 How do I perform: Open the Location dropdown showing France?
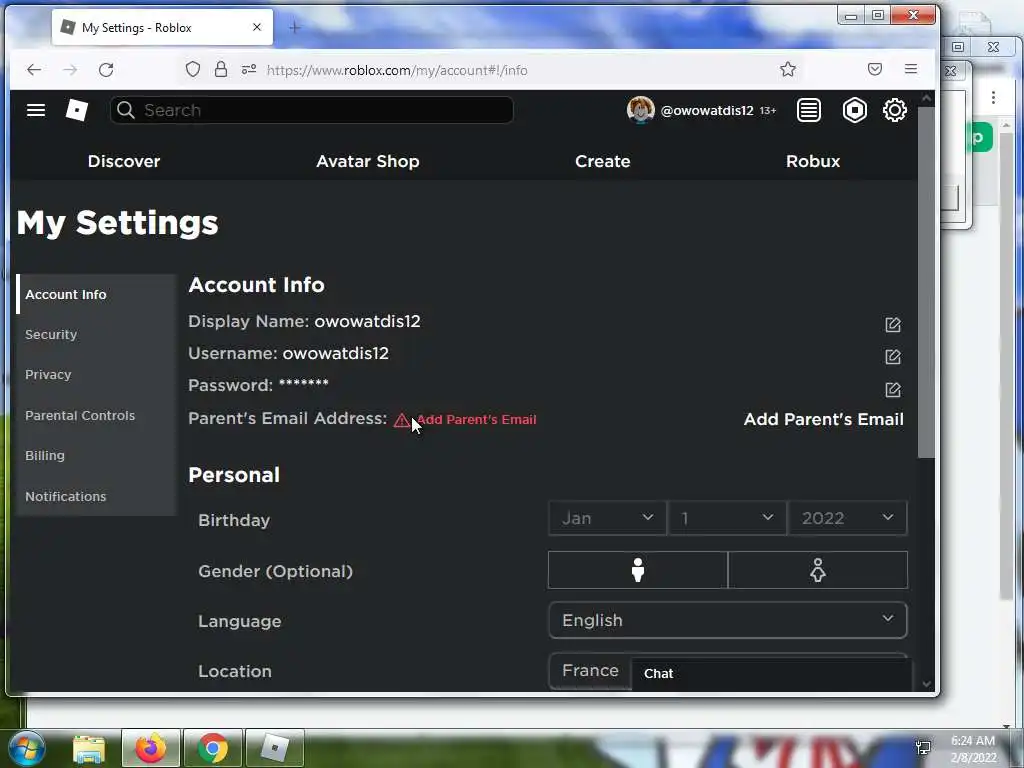(x=590, y=671)
